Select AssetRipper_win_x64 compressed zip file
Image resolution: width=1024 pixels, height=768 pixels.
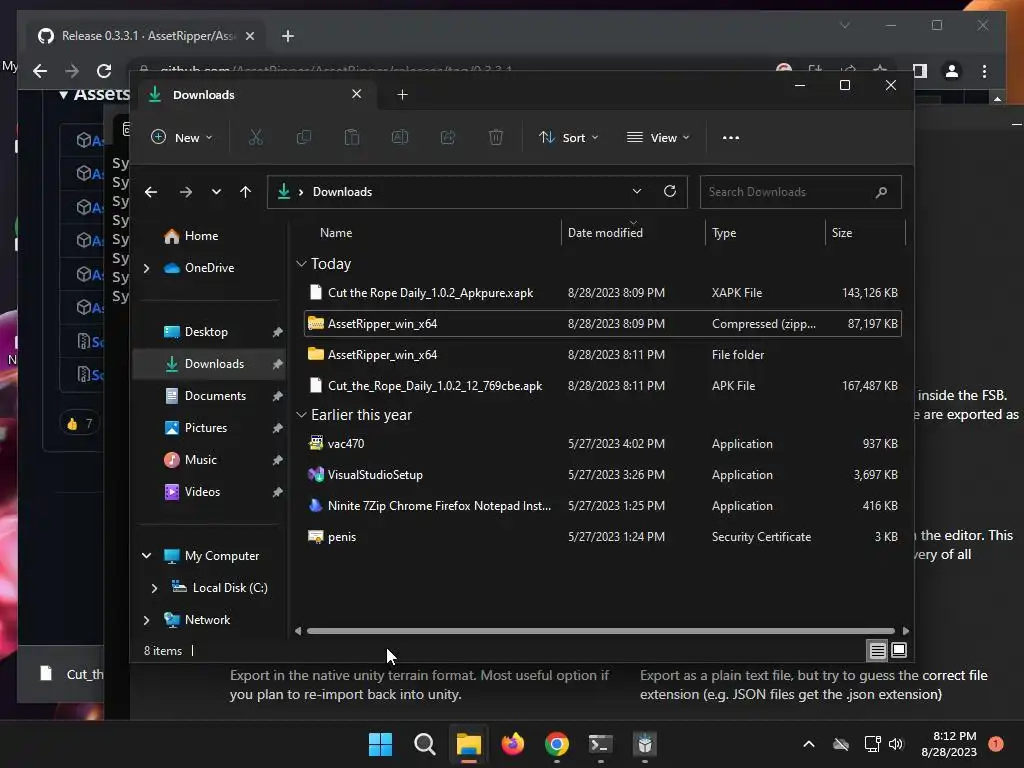(603, 323)
